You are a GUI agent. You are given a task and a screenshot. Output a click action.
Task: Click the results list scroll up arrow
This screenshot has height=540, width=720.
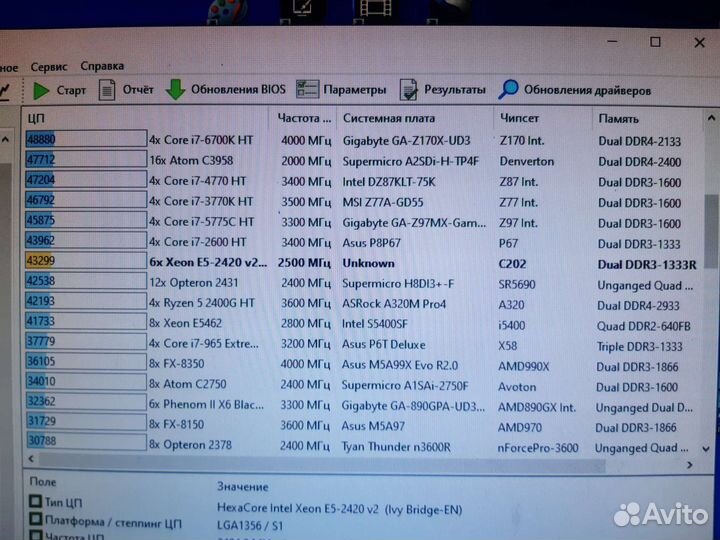(711, 118)
